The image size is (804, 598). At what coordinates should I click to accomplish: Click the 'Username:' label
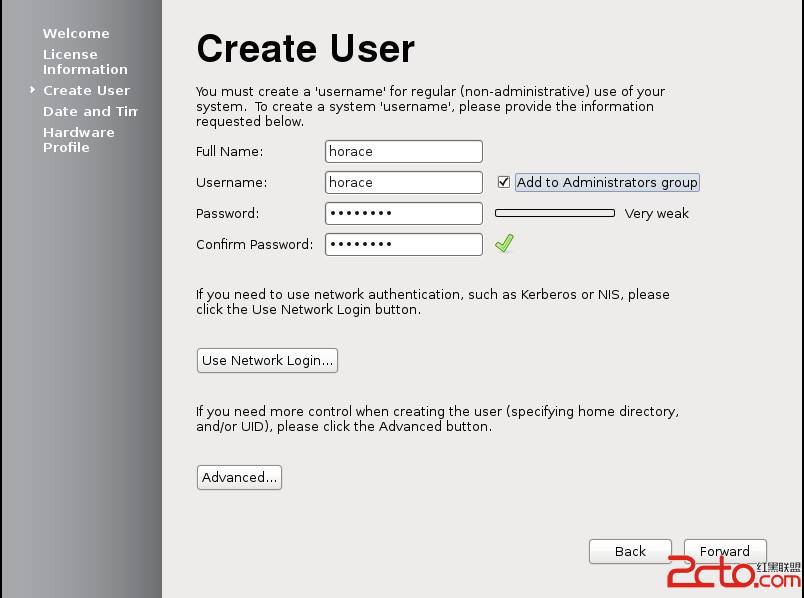(x=231, y=183)
